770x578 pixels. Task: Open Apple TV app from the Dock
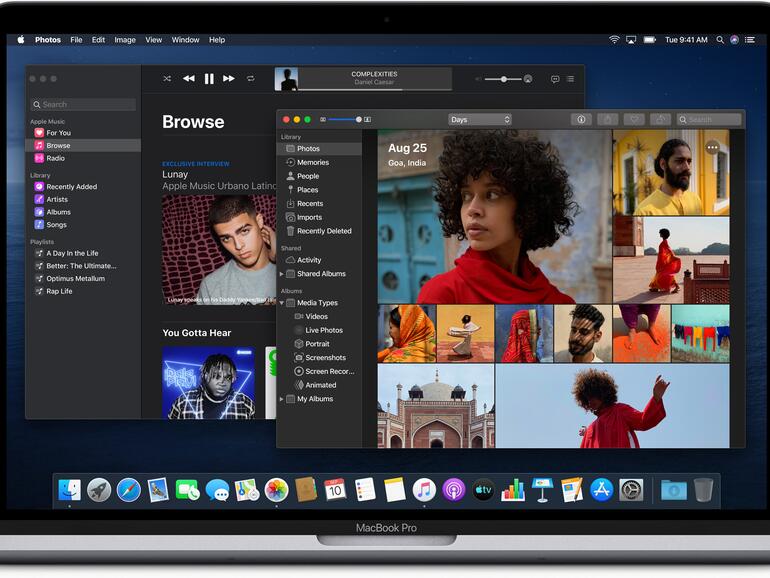483,490
